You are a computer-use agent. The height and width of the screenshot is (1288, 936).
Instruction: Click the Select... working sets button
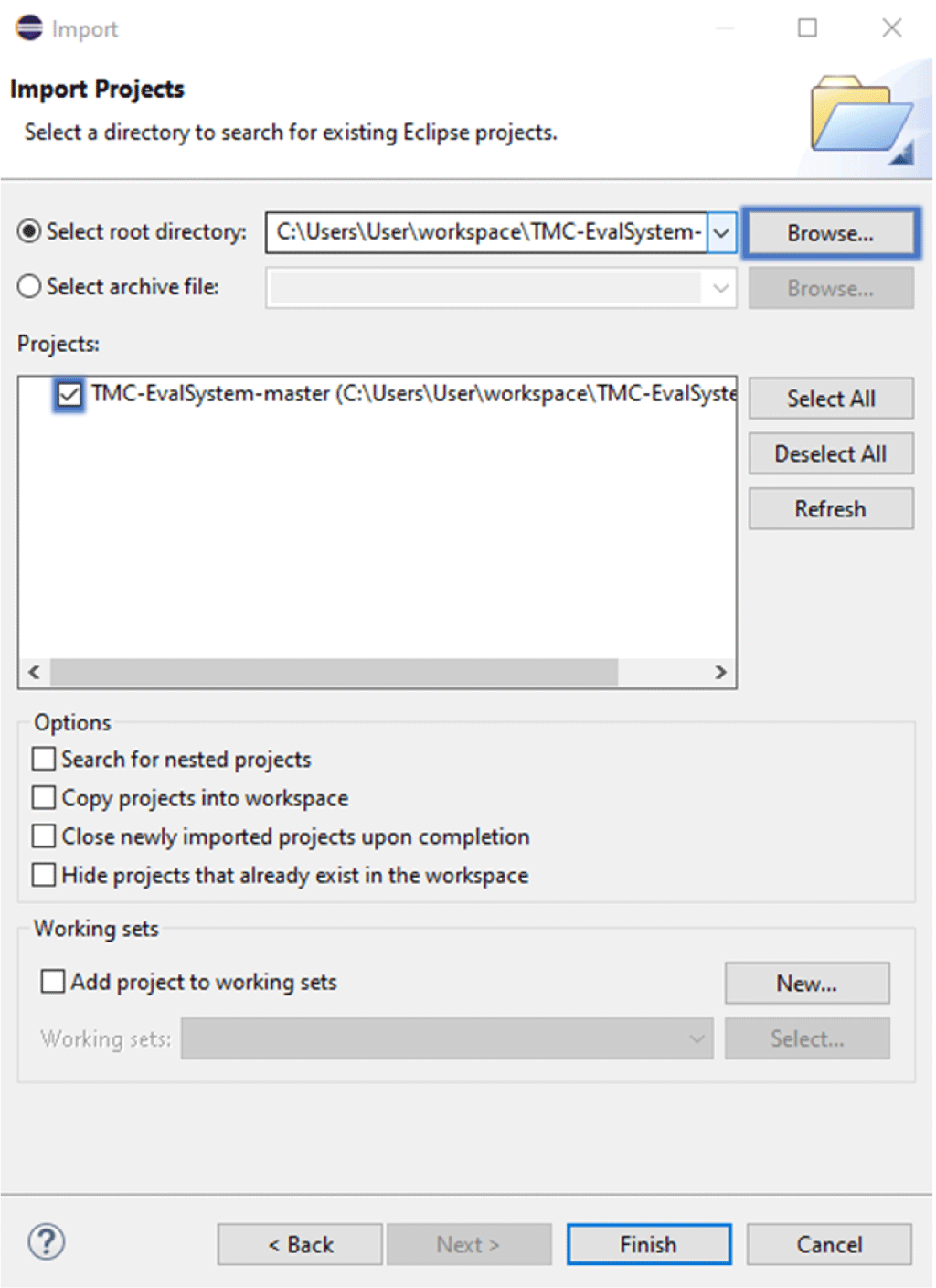pyautogui.click(x=806, y=1038)
